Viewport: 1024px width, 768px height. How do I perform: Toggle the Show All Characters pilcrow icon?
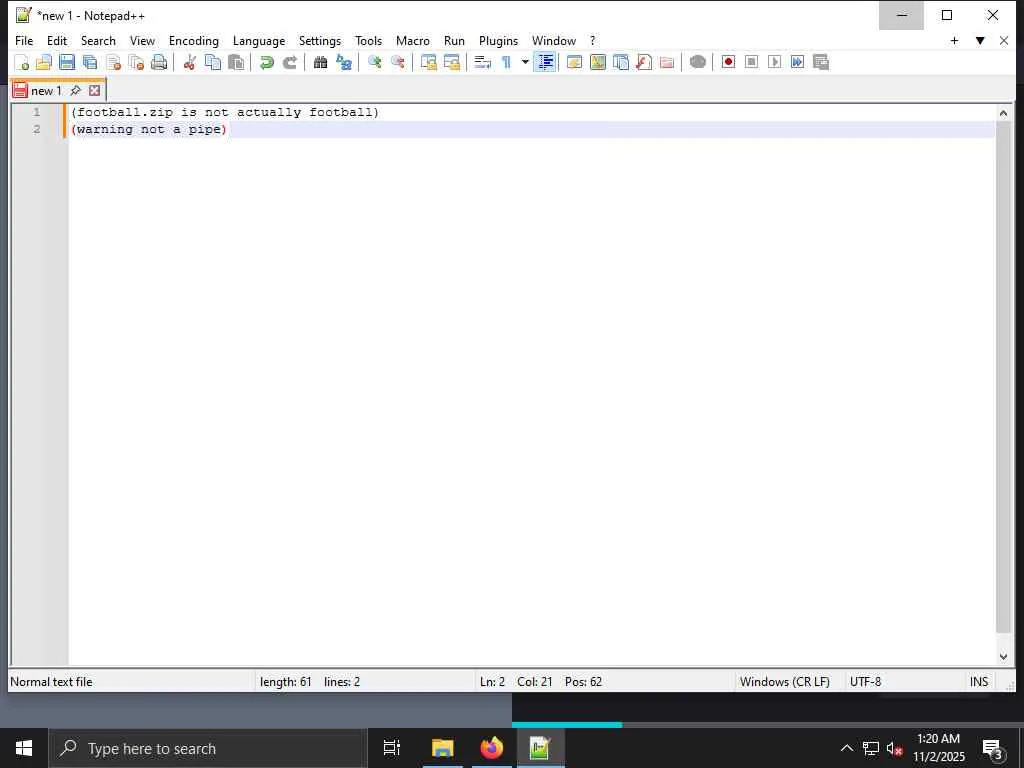(506, 62)
